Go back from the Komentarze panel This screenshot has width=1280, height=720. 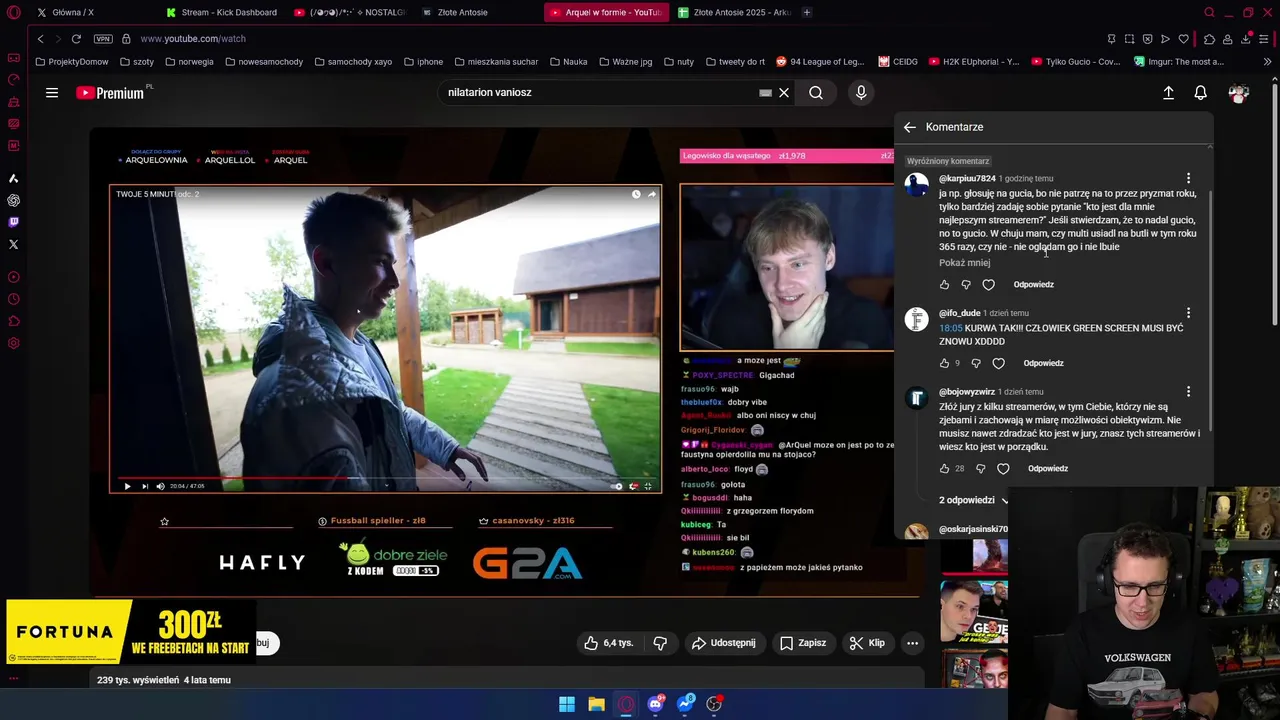909,127
